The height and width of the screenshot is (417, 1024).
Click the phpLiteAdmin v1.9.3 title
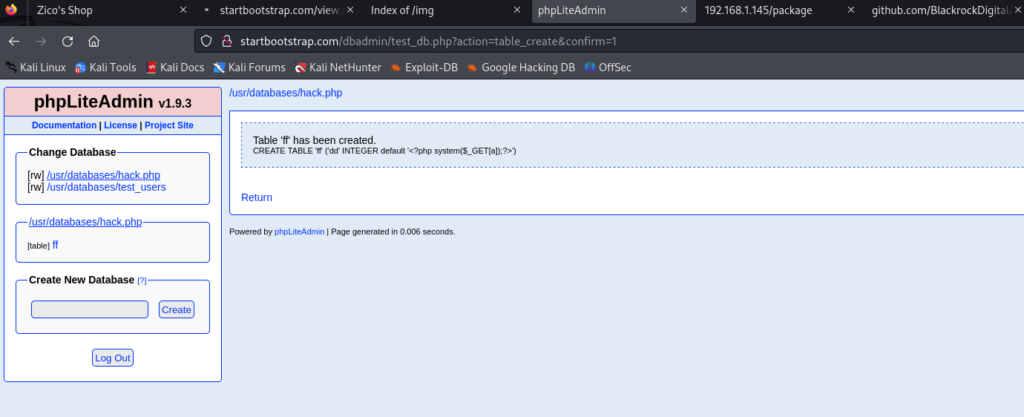(113, 102)
